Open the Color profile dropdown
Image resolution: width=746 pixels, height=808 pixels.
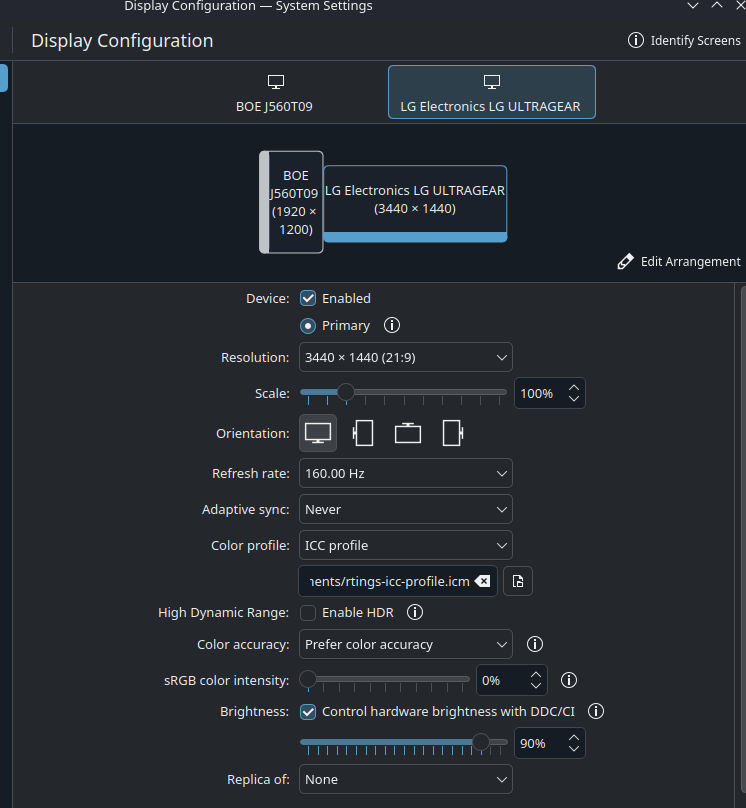pos(406,545)
